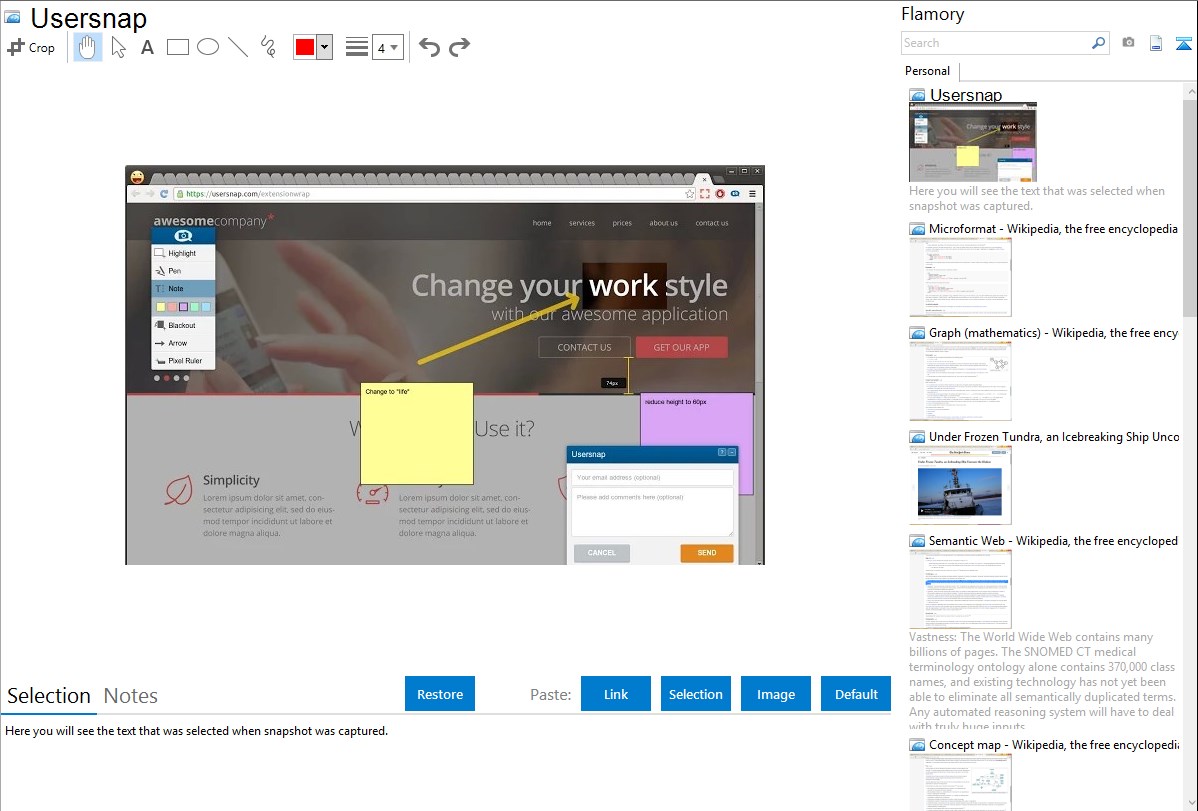1198x811 pixels.
Task: Click the 'Paste:' label
Action: tap(551, 694)
